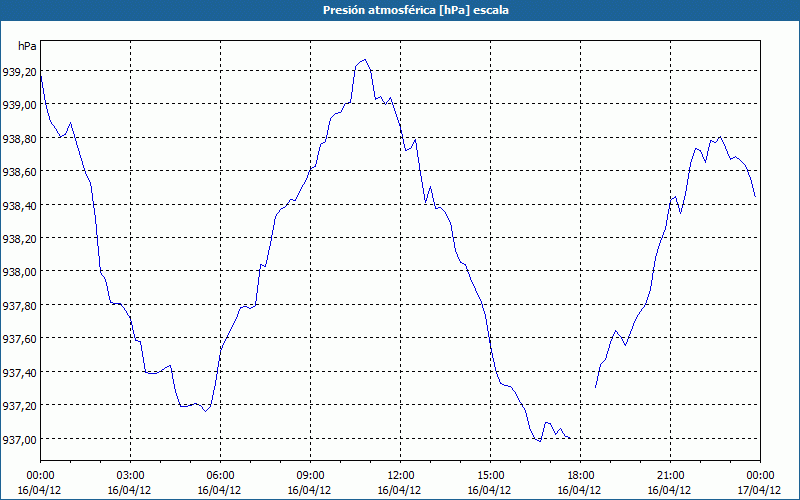Select the 'hPa' unit label
Screen dimensions: 800x500
(x=27, y=46)
